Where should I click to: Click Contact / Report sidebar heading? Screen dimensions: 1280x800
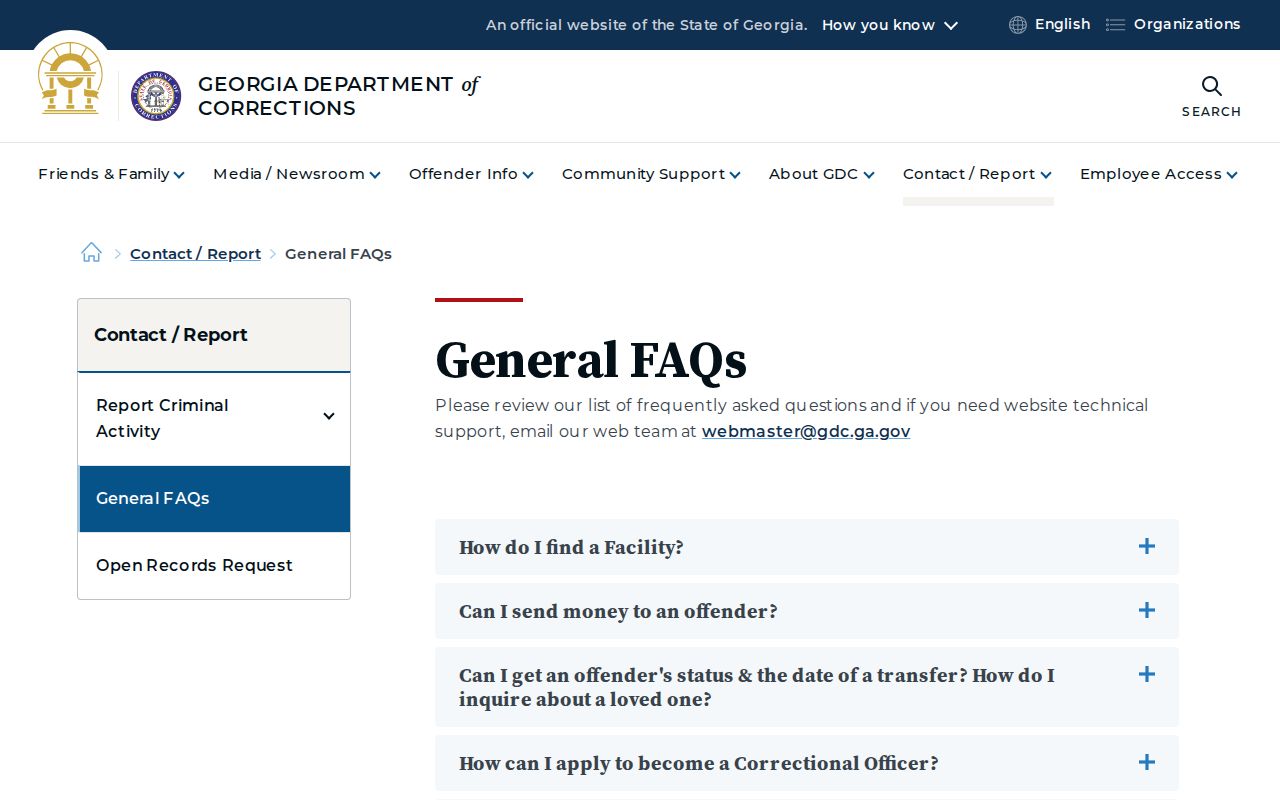(x=171, y=335)
